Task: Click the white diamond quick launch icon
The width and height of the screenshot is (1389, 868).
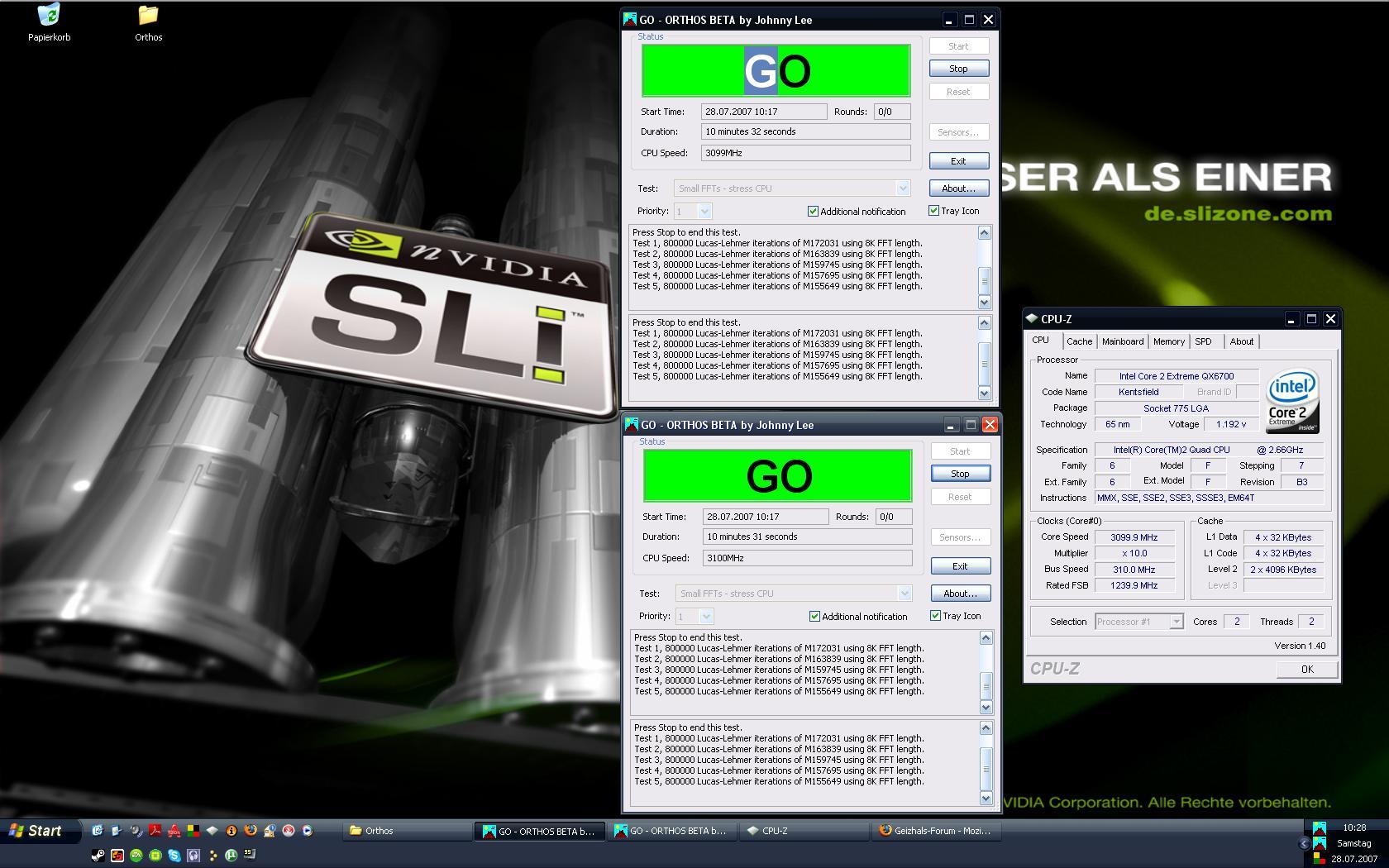Action: coord(212,830)
